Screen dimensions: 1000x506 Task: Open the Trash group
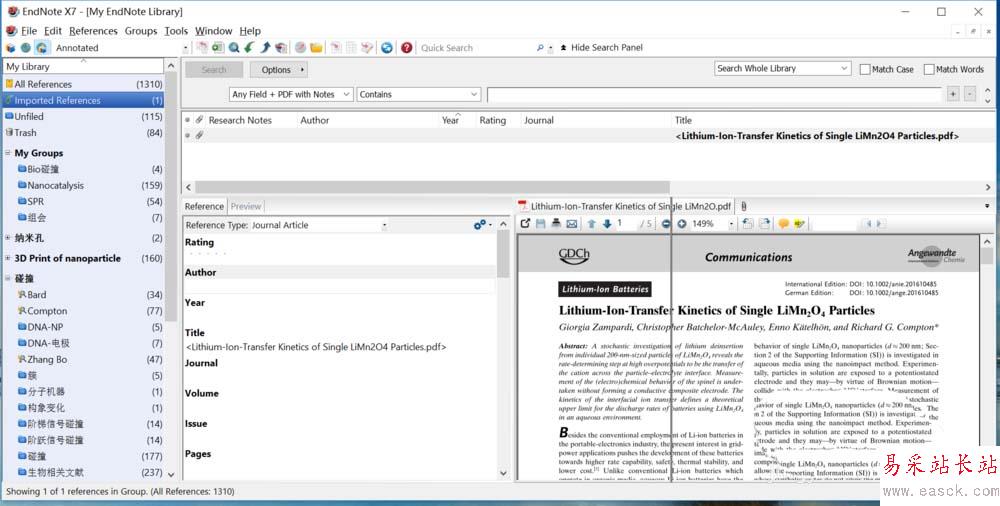pos(84,133)
